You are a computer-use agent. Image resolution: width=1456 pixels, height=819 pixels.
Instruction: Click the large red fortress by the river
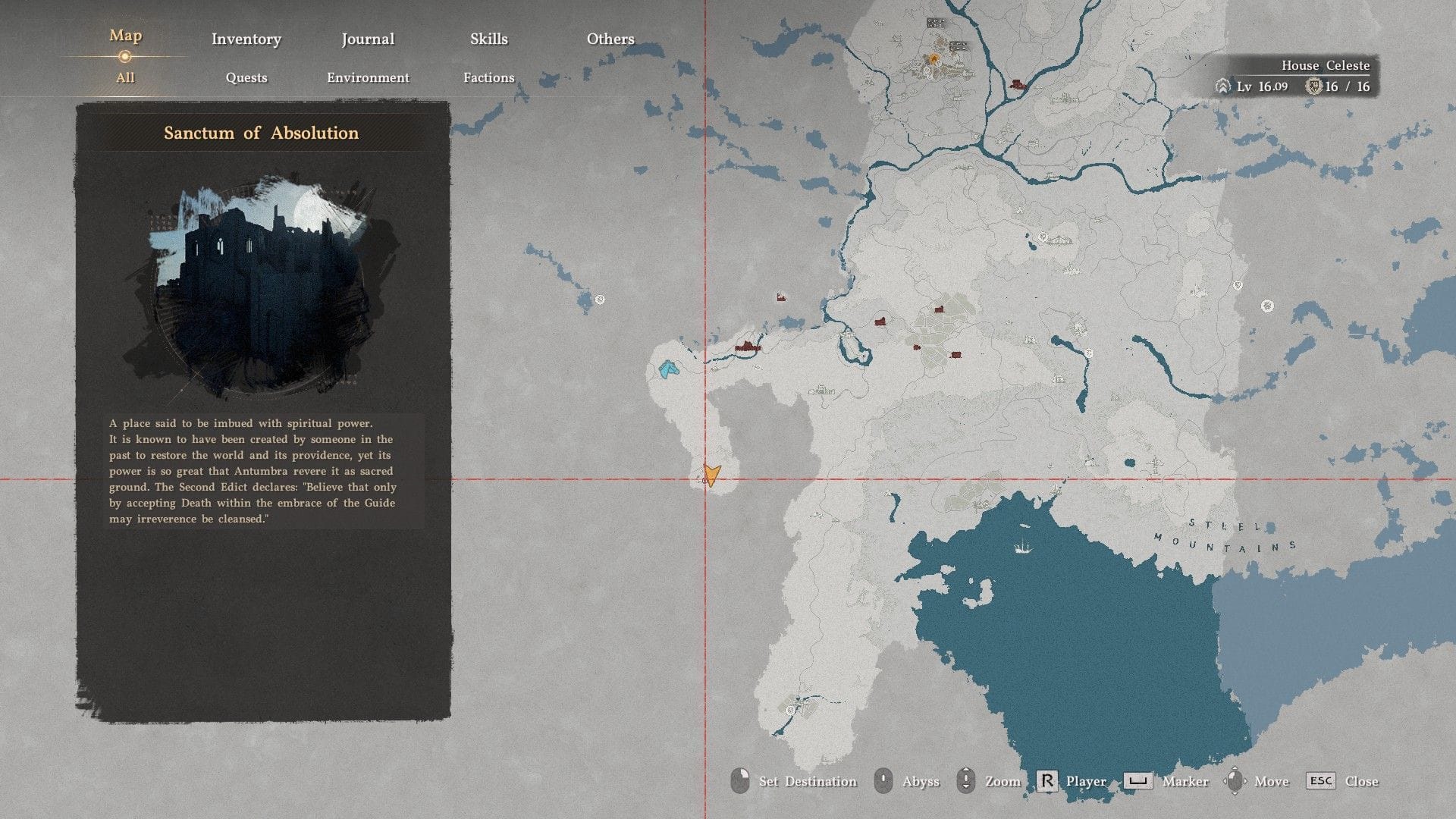point(748,347)
